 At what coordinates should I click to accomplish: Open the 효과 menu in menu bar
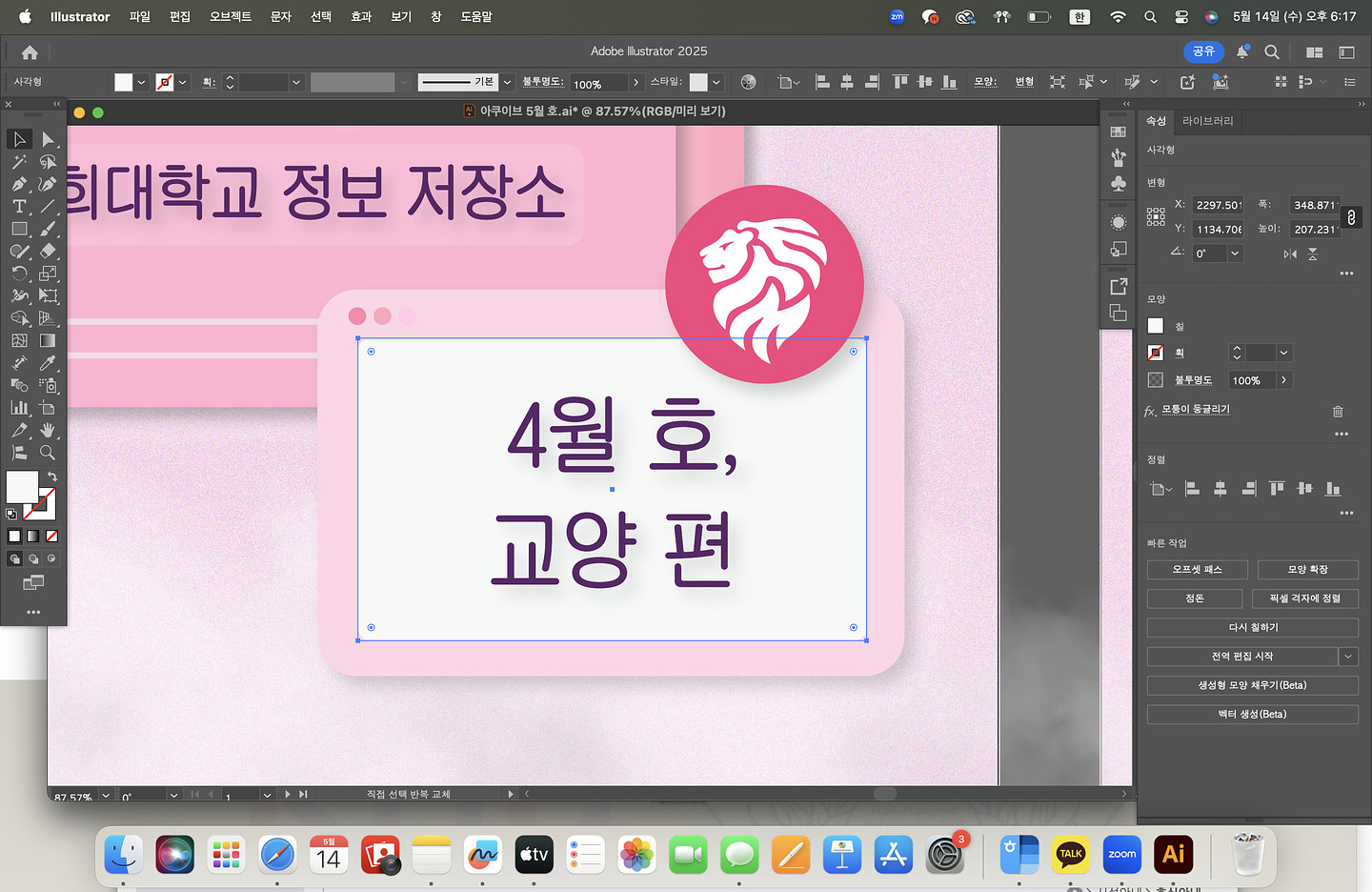click(361, 16)
